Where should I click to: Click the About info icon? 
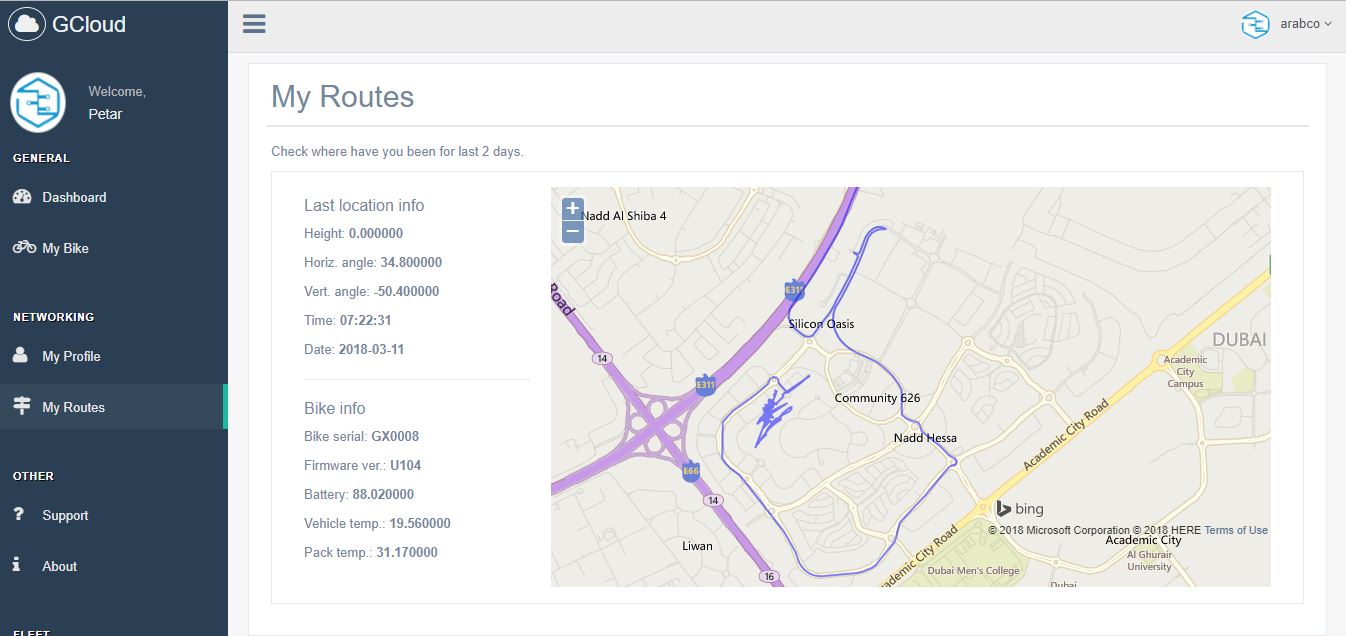coord(16,565)
